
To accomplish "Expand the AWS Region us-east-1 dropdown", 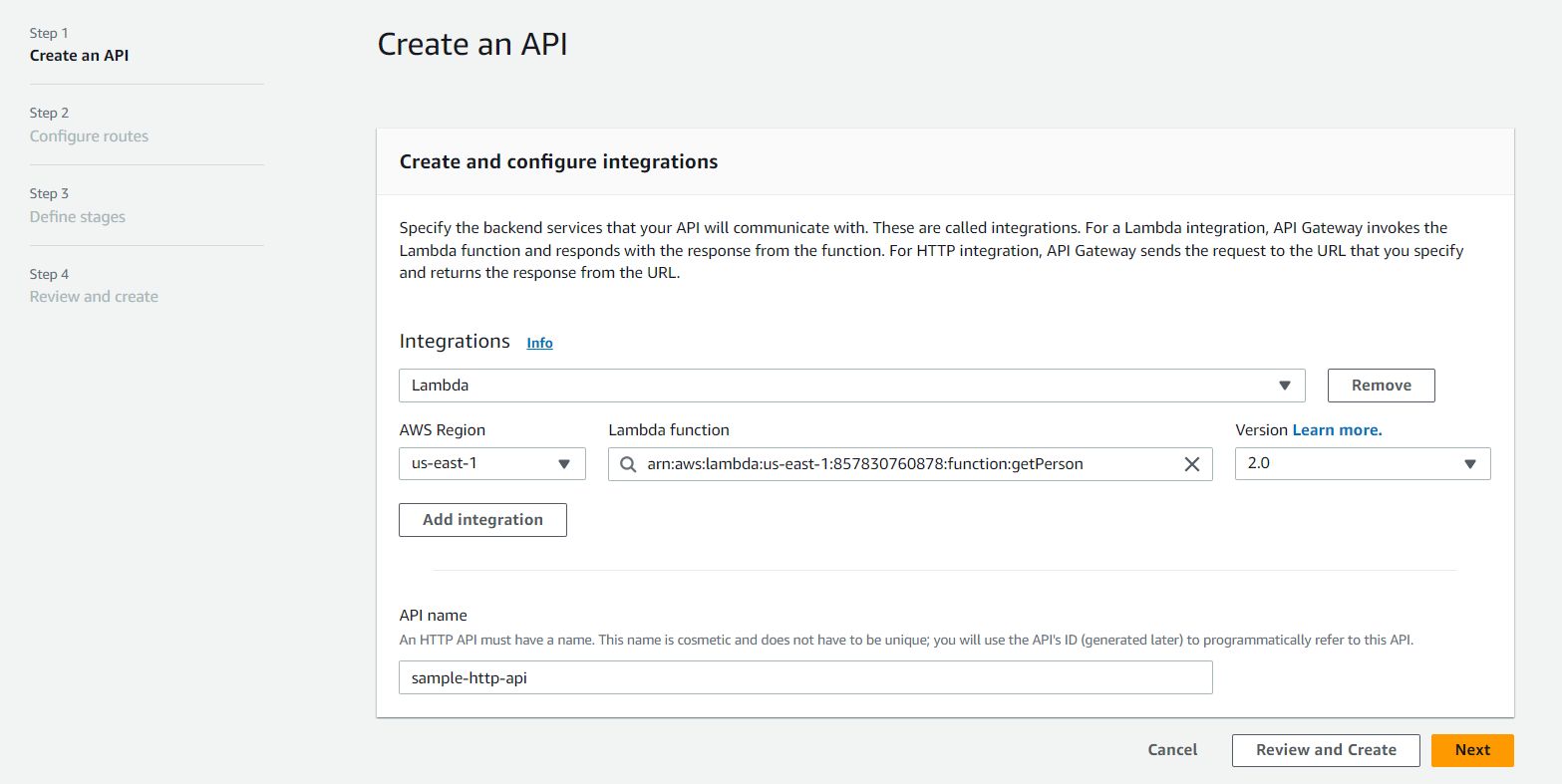I will (491, 464).
